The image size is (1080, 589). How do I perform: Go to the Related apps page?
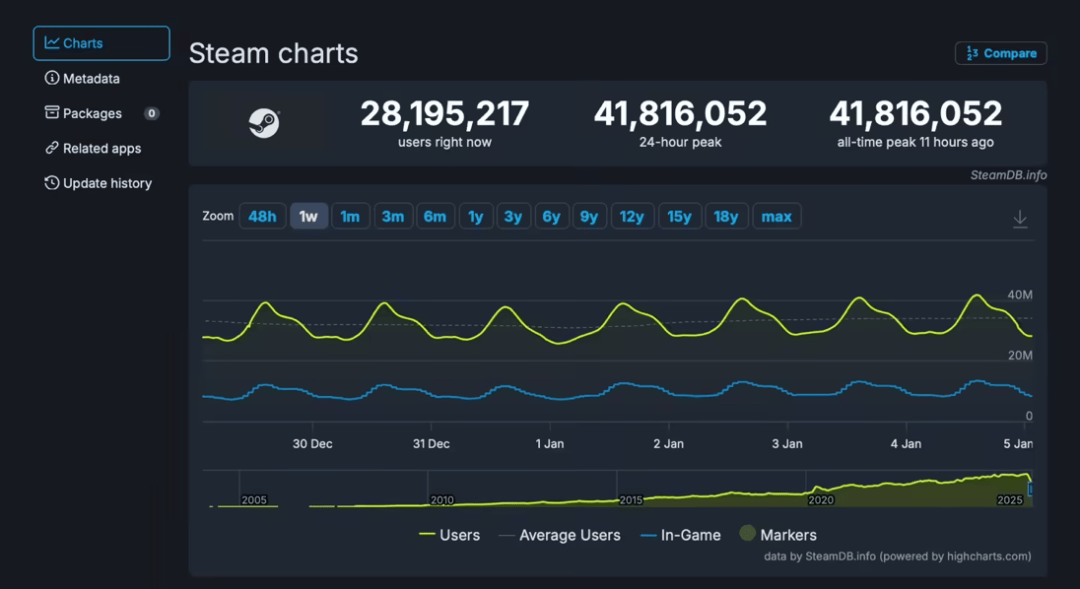click(101, 148)
